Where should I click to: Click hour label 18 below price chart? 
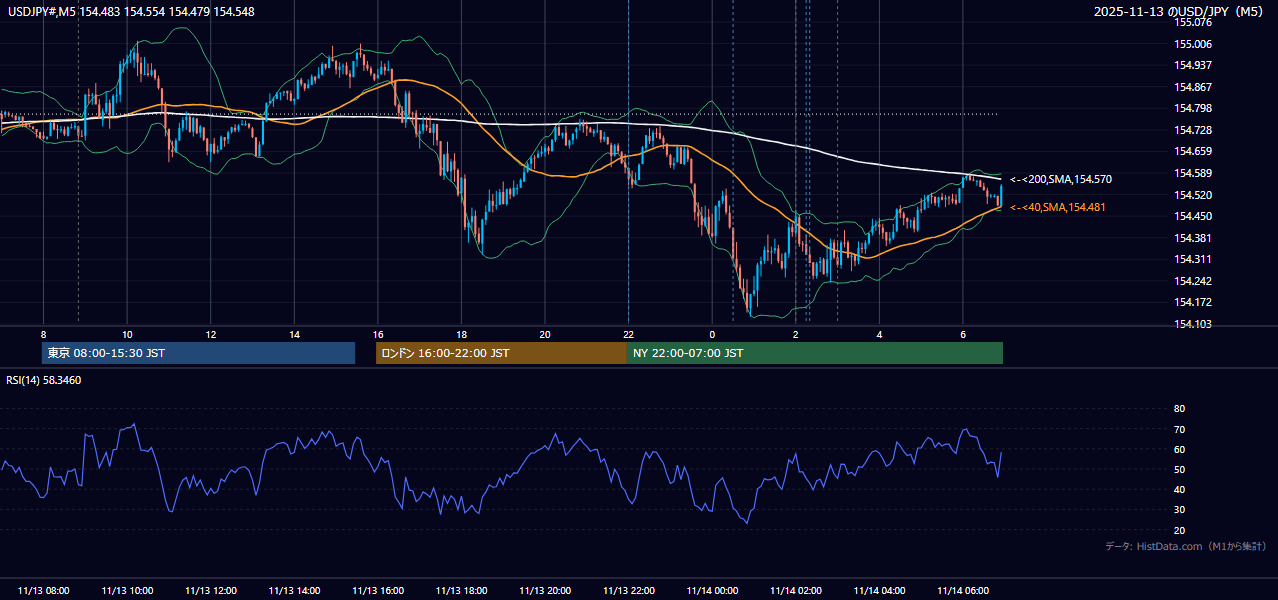tap(461, 334)
